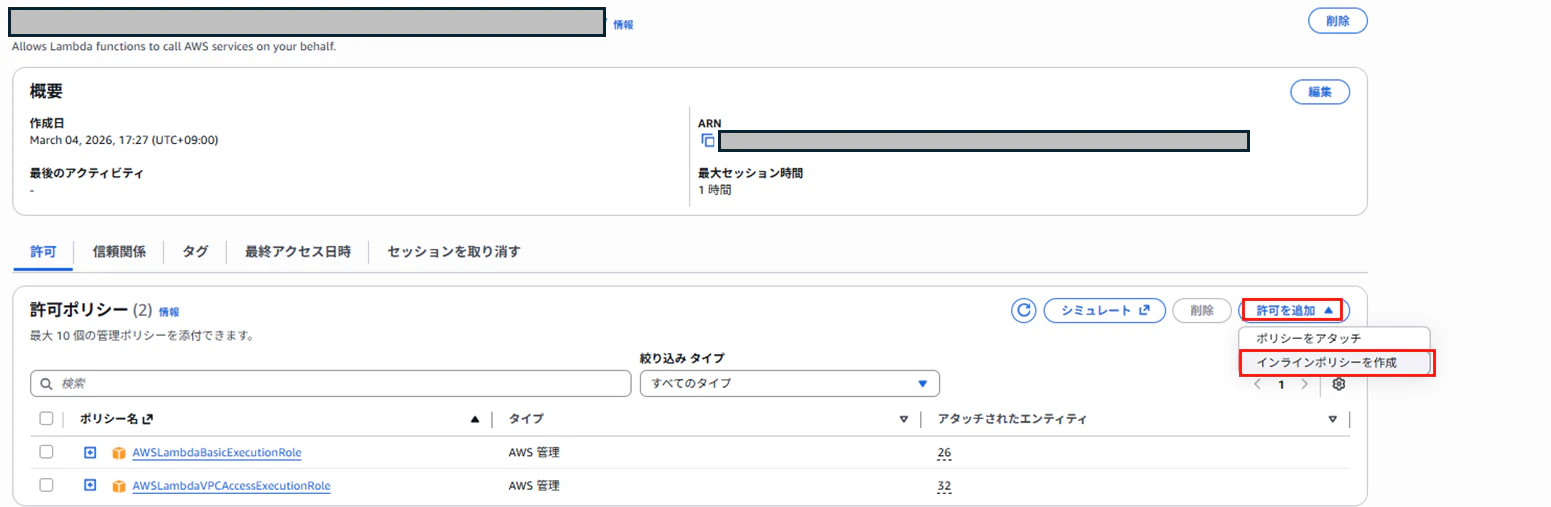Image resolution: width=1551 pixels, height=507 pixels.
Task: Open the シミュレート policy simulator button
Action: tap(1104, 310)
